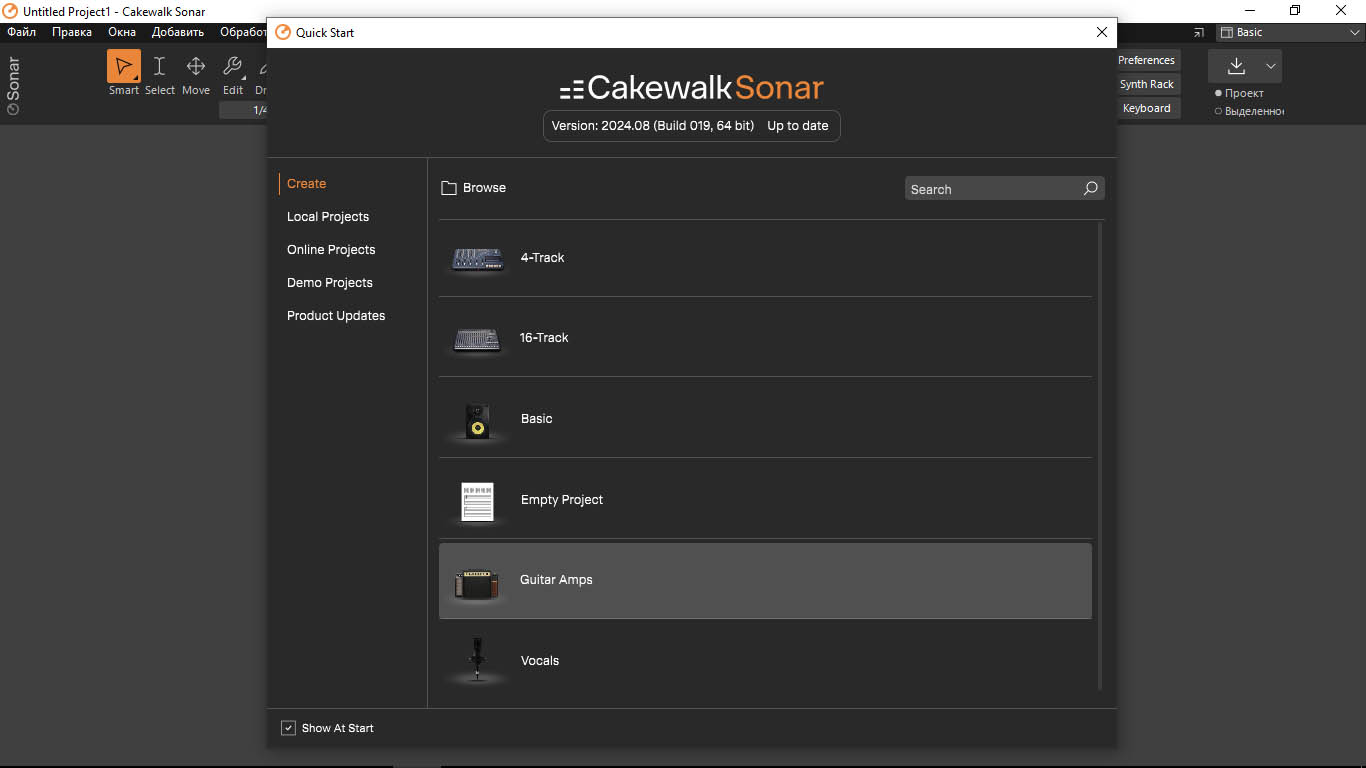This screenshot has width=1366, height=768.
Task: Click the Empty Project sheet icon
Action: 478,502
